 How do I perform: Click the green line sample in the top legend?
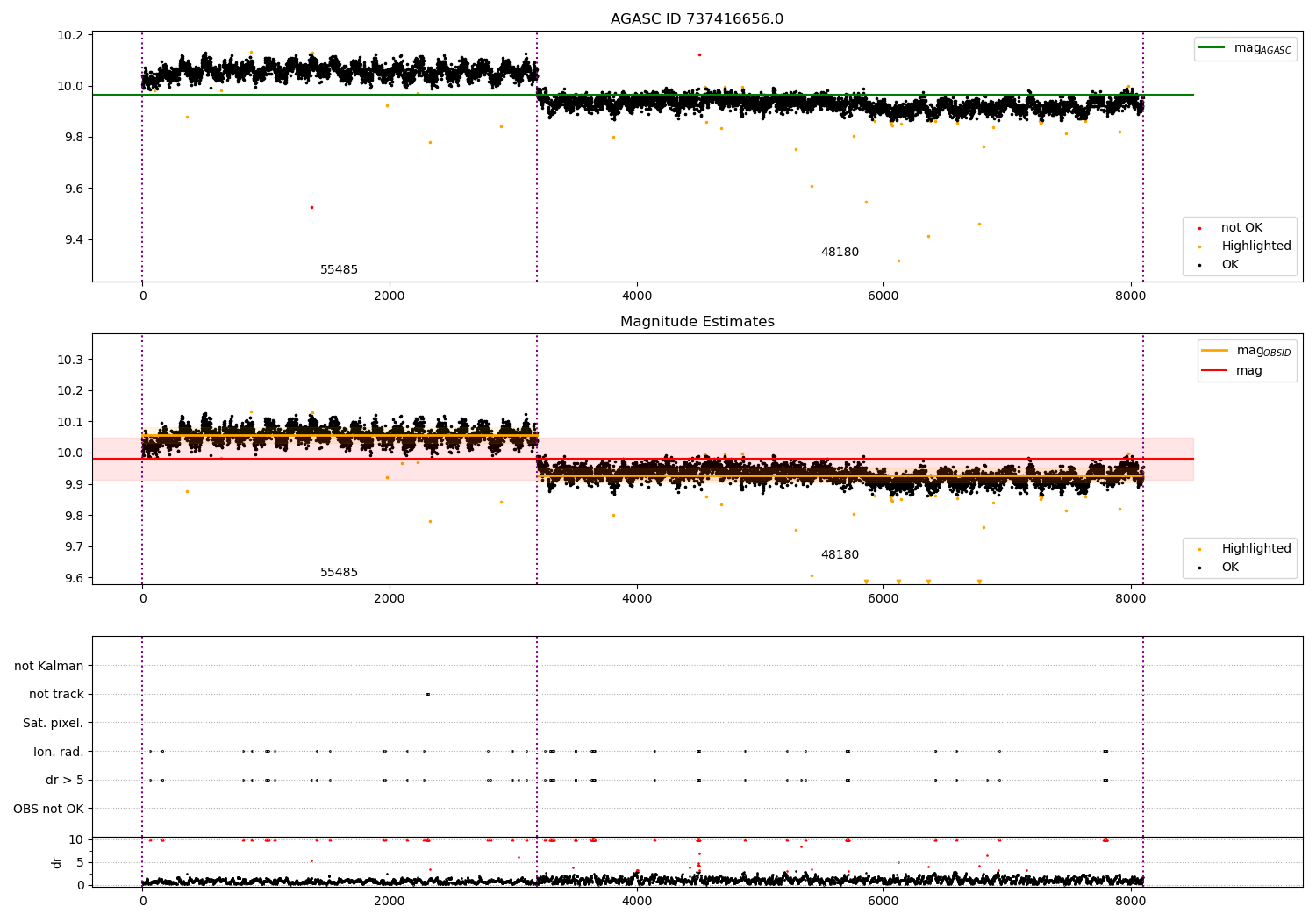coord(1212,48)
